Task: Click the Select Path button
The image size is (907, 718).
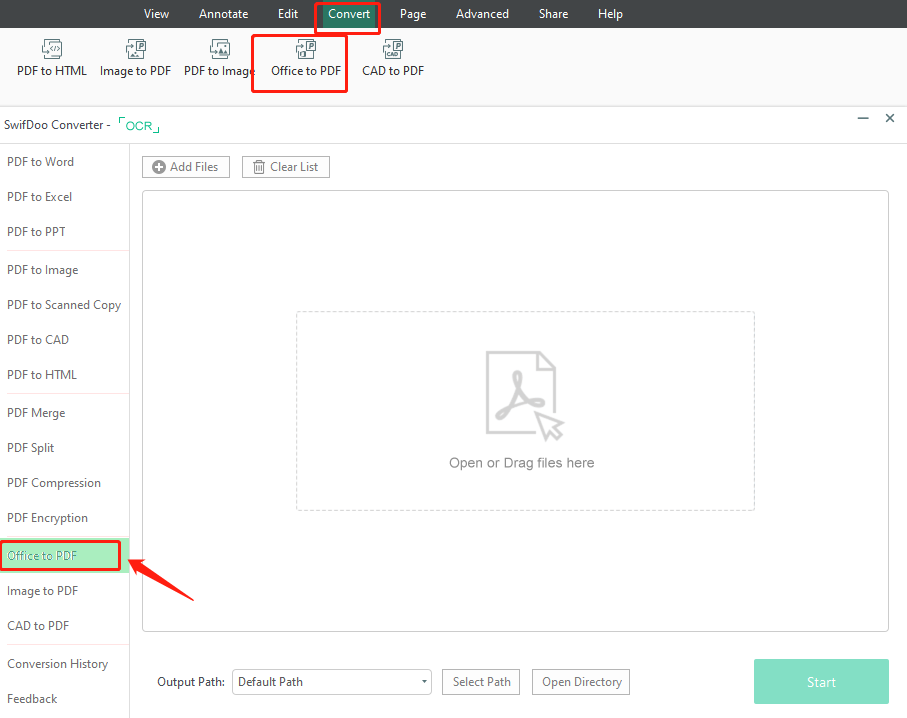Action: [x=481, y=682]
